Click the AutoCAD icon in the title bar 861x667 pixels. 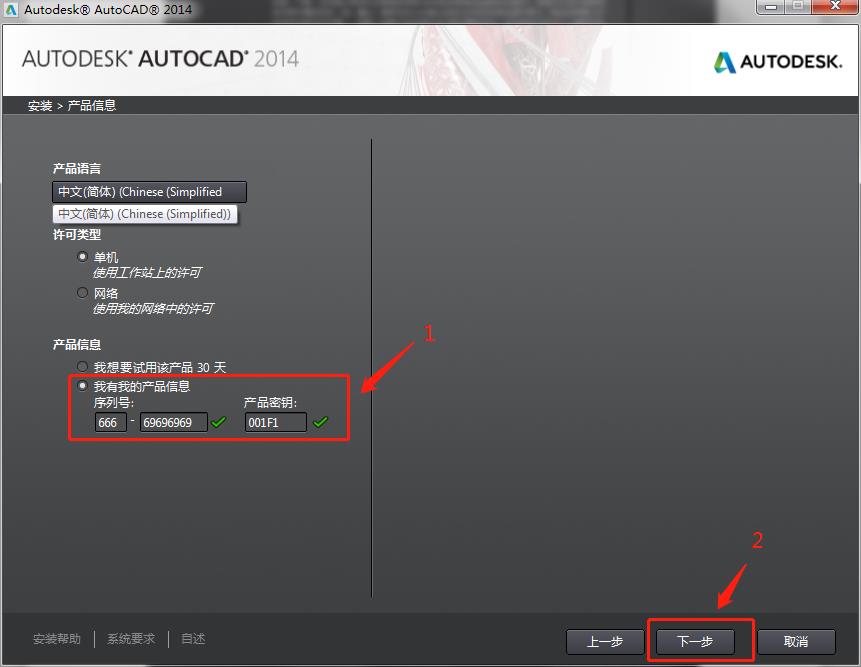10,9
